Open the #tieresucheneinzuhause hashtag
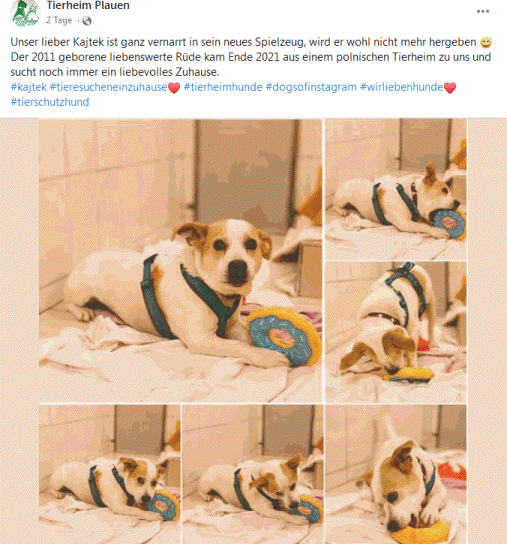This screenshot has width=507, height=544. pos(109,87)
